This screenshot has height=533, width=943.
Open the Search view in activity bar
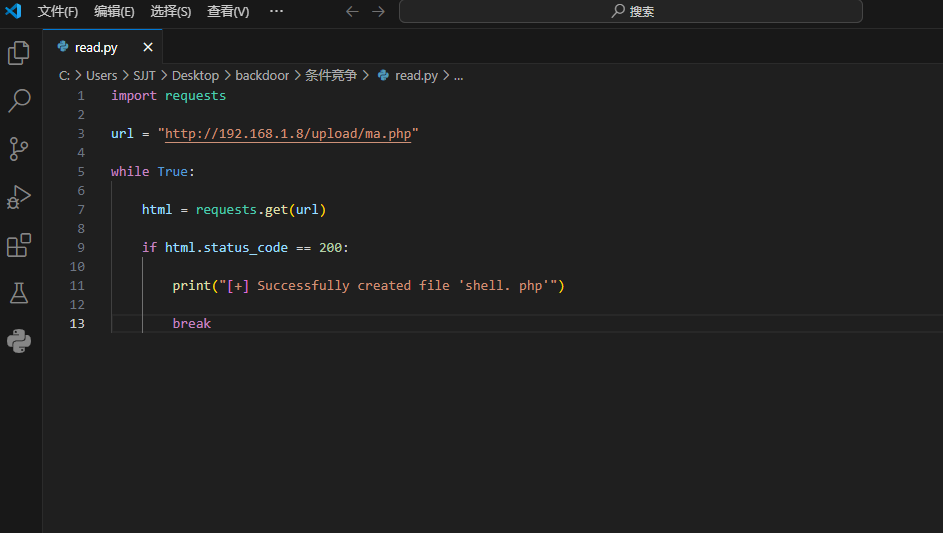(x=19, y=101)
